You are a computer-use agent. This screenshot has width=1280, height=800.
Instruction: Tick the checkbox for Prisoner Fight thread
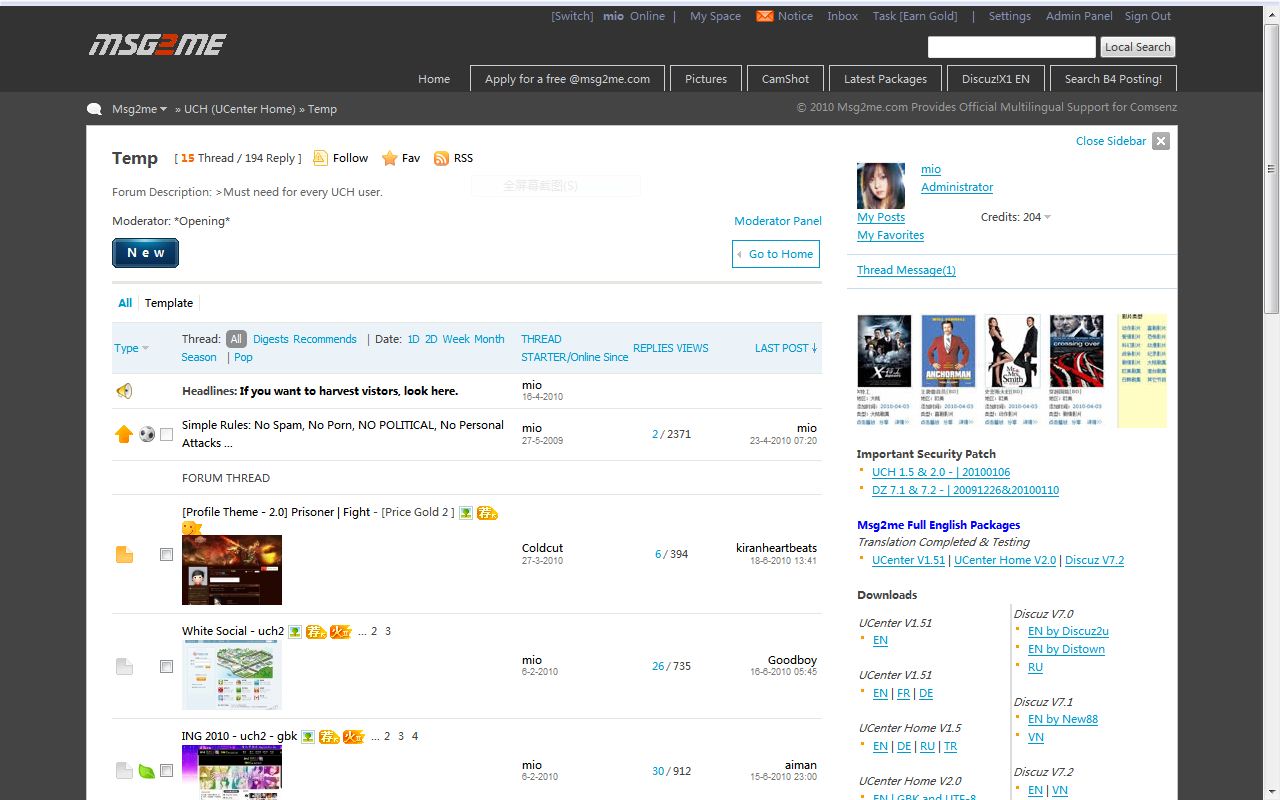pyautogui.click(x=167, y=554)
